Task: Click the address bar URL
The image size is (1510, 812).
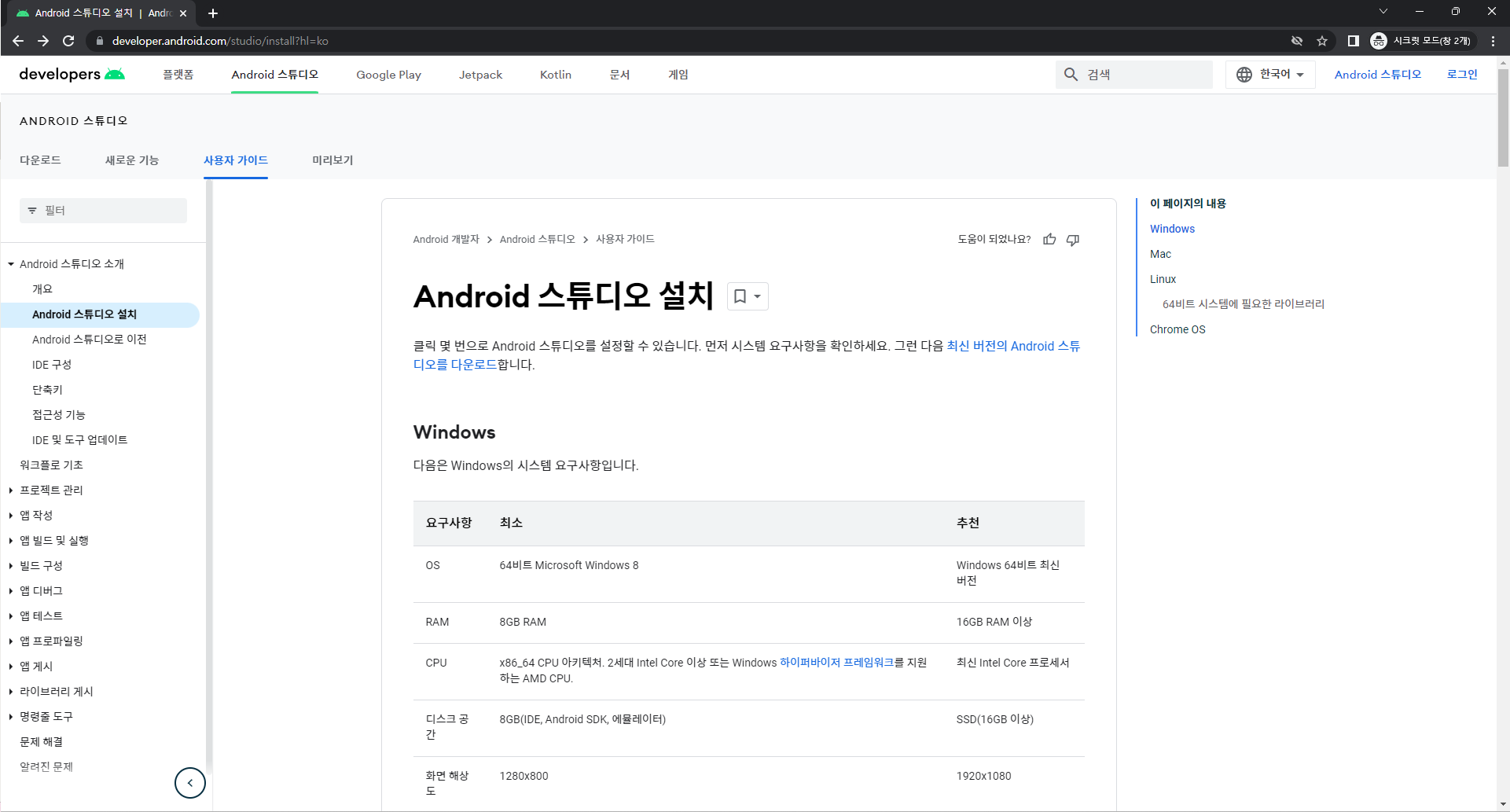Action: pyautogui.click(x=220, y=41)
